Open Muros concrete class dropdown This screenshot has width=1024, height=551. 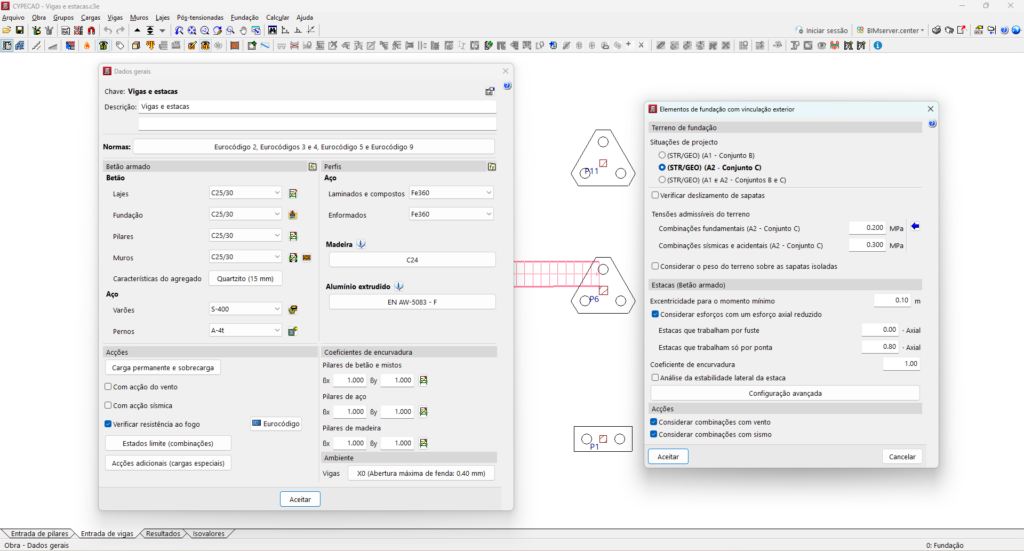pyautogui.click(x=245, y=257)
